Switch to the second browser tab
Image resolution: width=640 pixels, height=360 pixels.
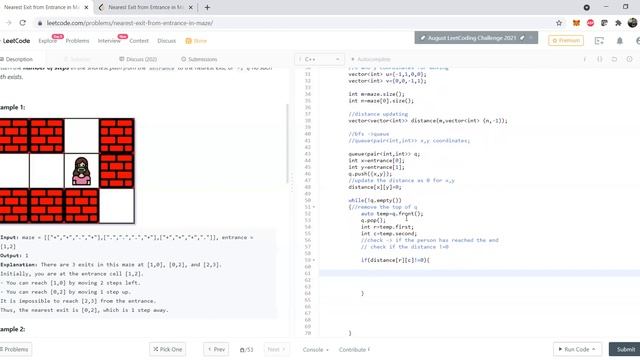click(145, 7)
